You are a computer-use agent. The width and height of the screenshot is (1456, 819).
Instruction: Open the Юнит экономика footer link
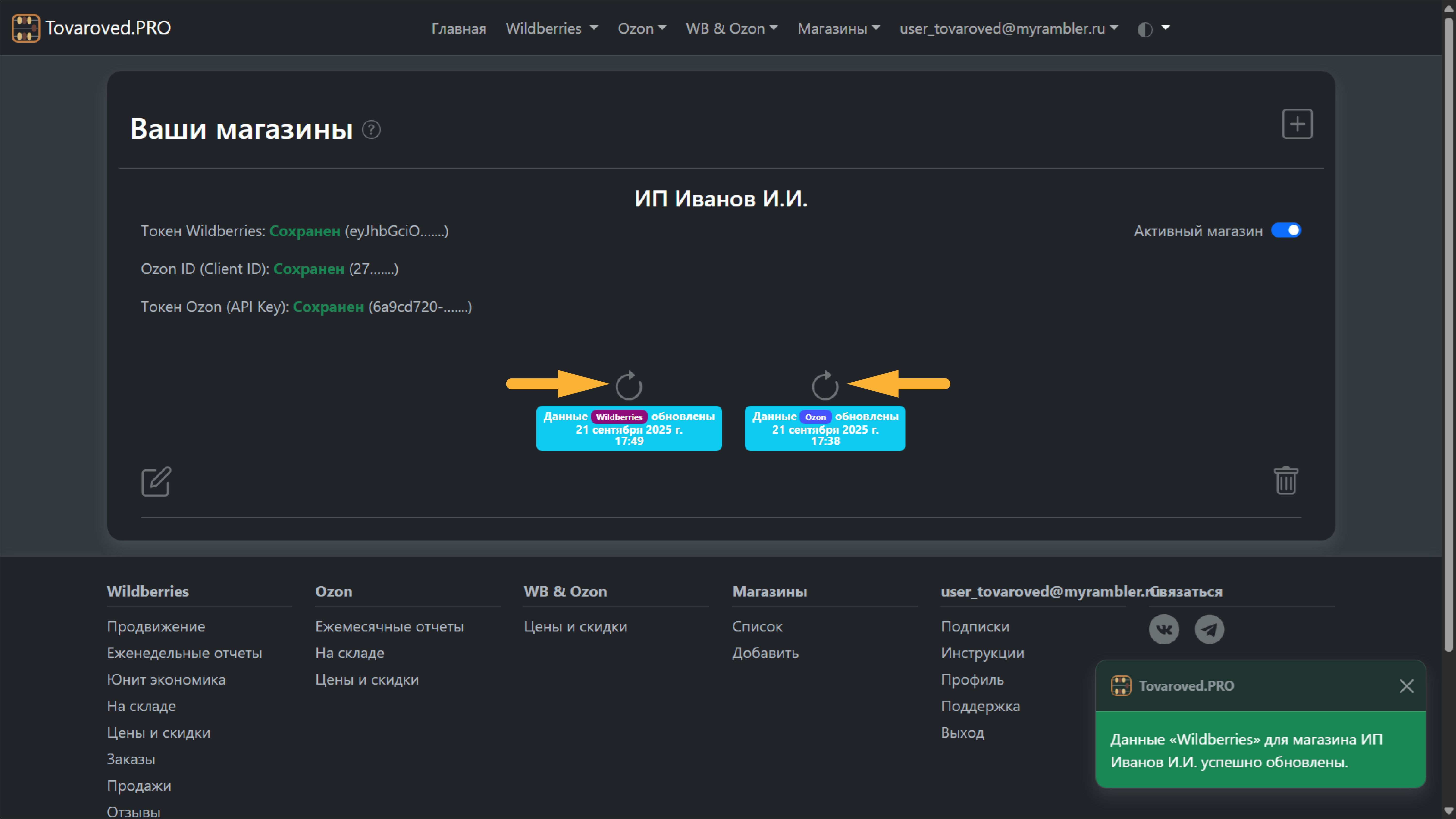click(x=166, y=680)
